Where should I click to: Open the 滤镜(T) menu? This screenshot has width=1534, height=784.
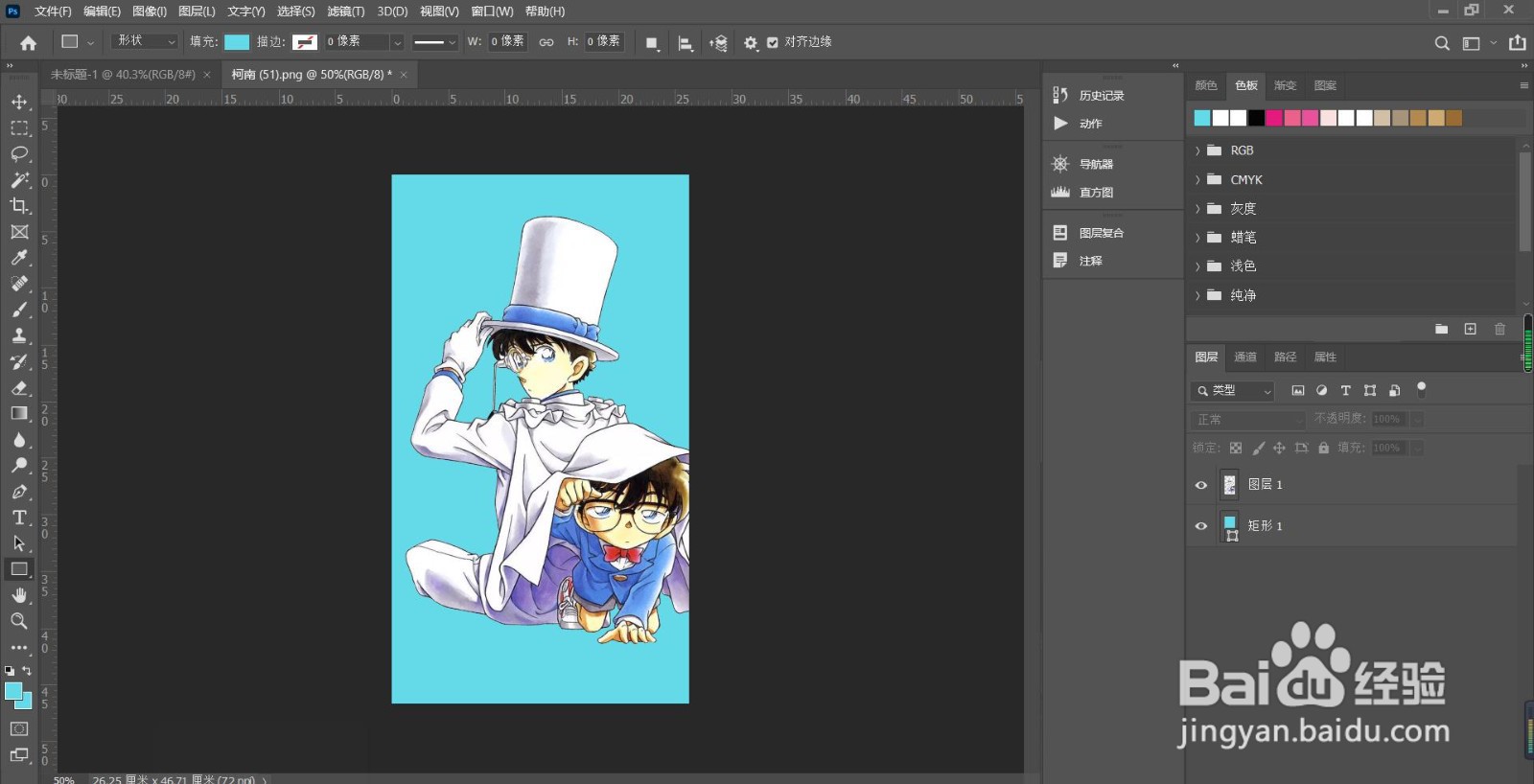click(x=345, y=12)
